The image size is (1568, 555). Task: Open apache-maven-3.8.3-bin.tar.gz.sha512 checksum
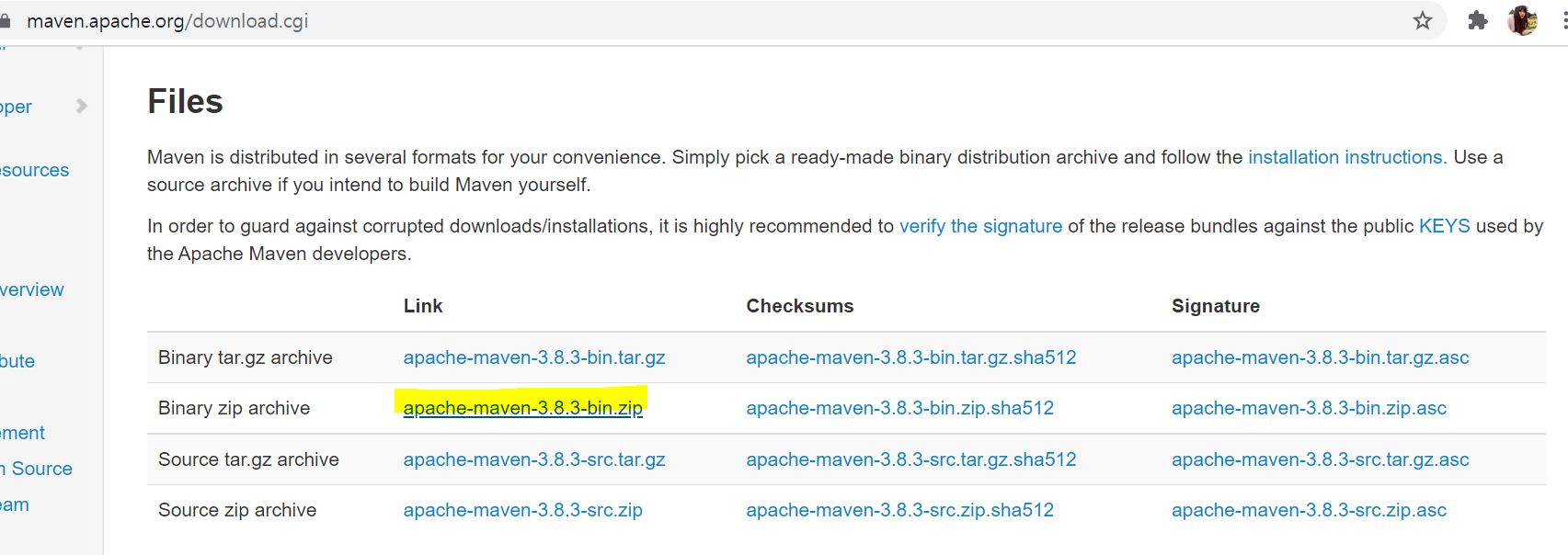coord(911,357)
